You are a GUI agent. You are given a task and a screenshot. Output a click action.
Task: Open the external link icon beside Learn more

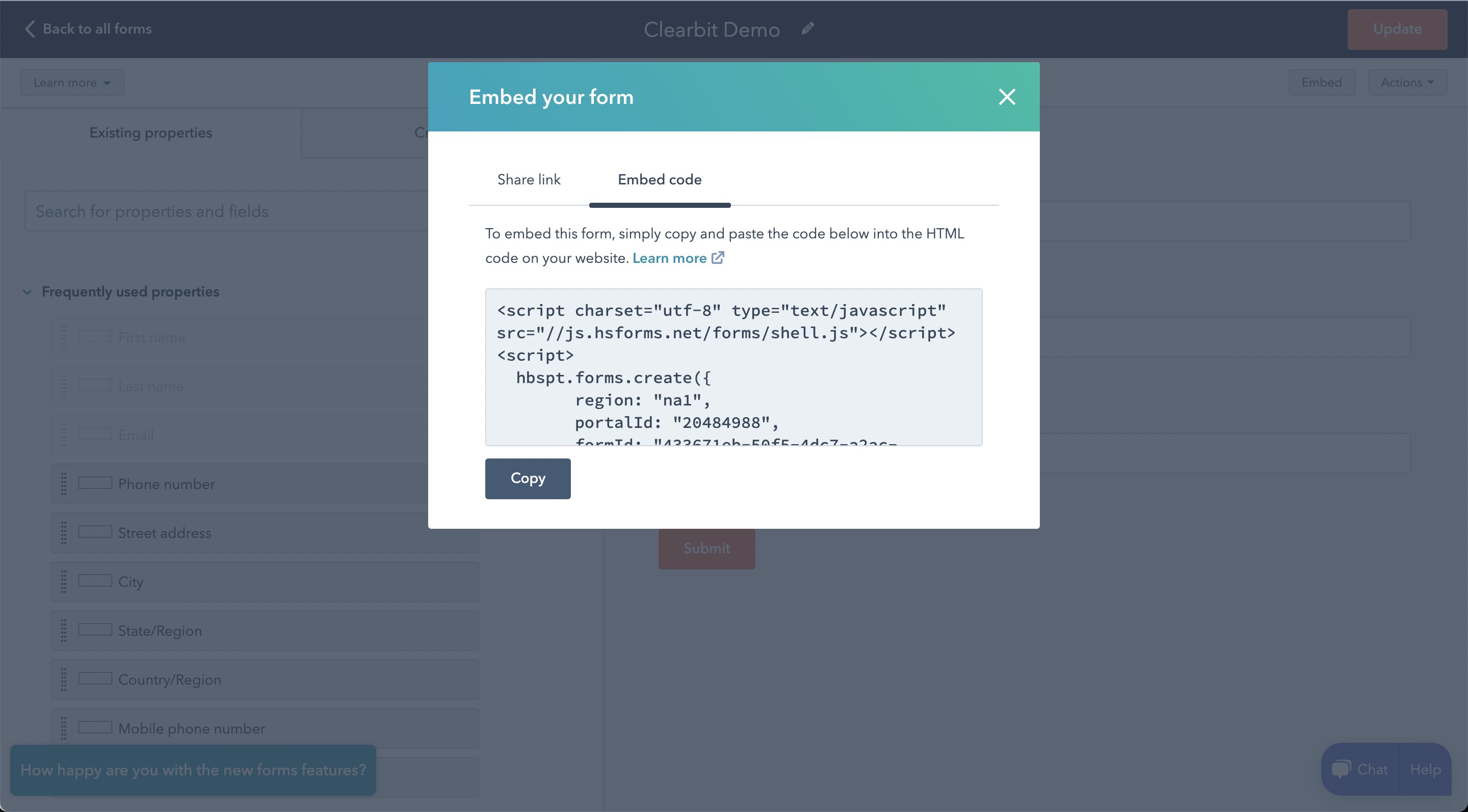718,258
